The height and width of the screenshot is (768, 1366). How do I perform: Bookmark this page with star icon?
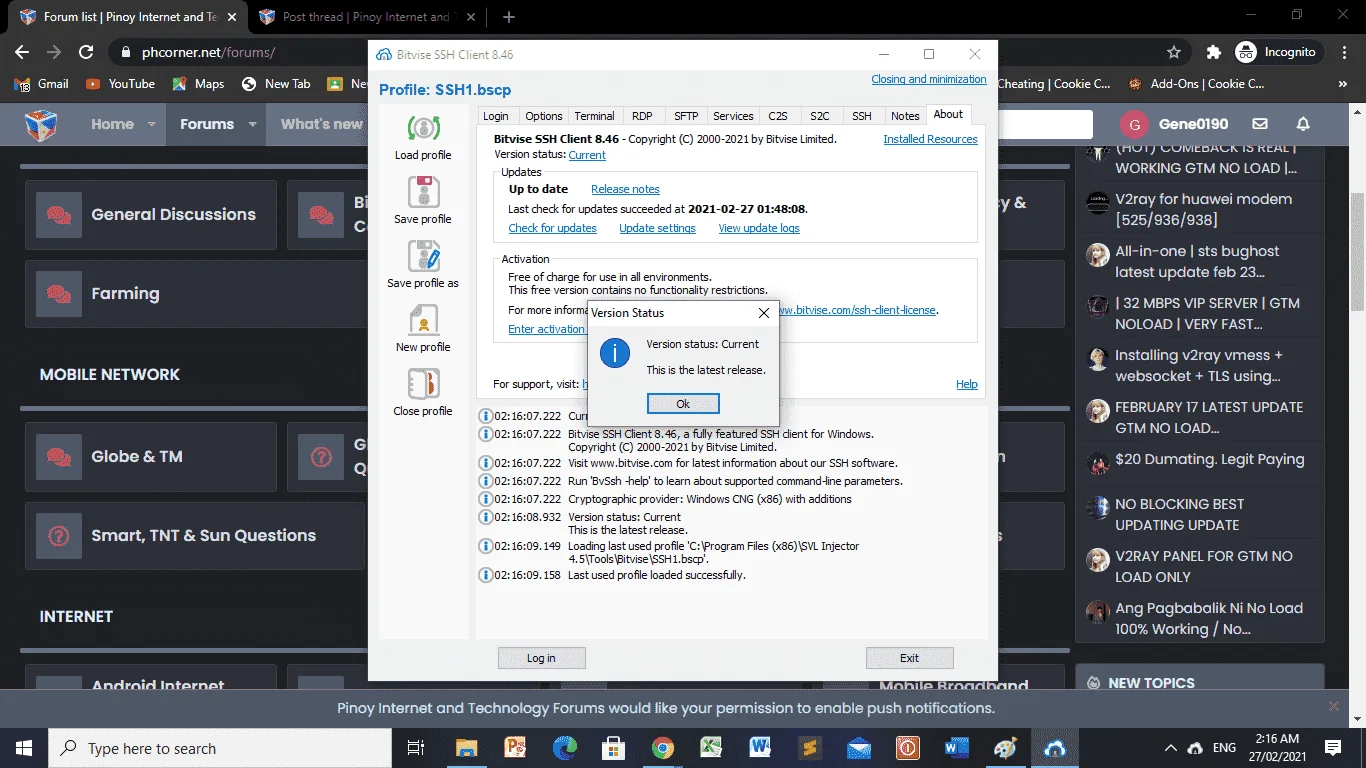1174,52
